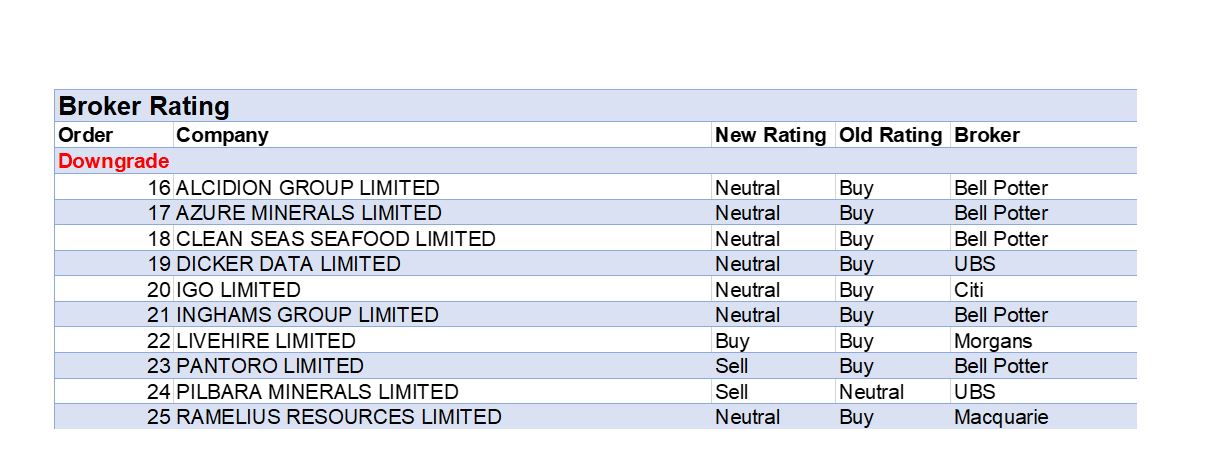The image size is (1223, 459).
Task: Click the PANTORO LIMITED cell
Action: tap(270, 366)
